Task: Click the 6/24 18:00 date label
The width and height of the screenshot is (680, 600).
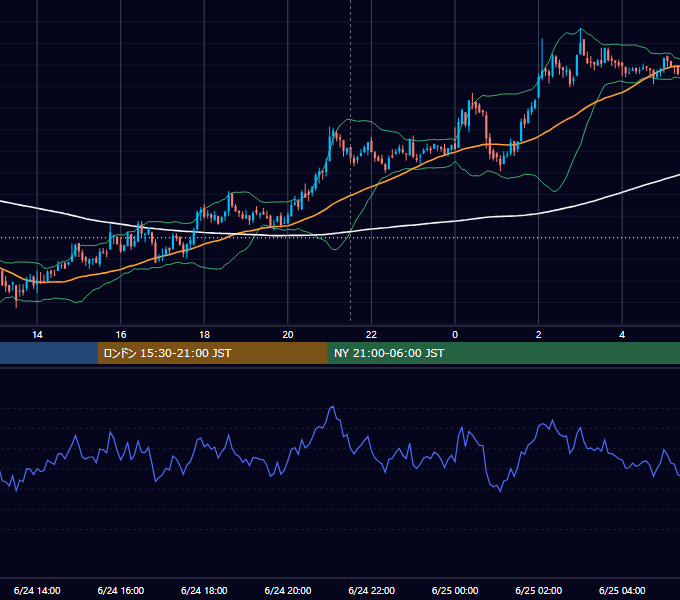Action: click(204, 590)
